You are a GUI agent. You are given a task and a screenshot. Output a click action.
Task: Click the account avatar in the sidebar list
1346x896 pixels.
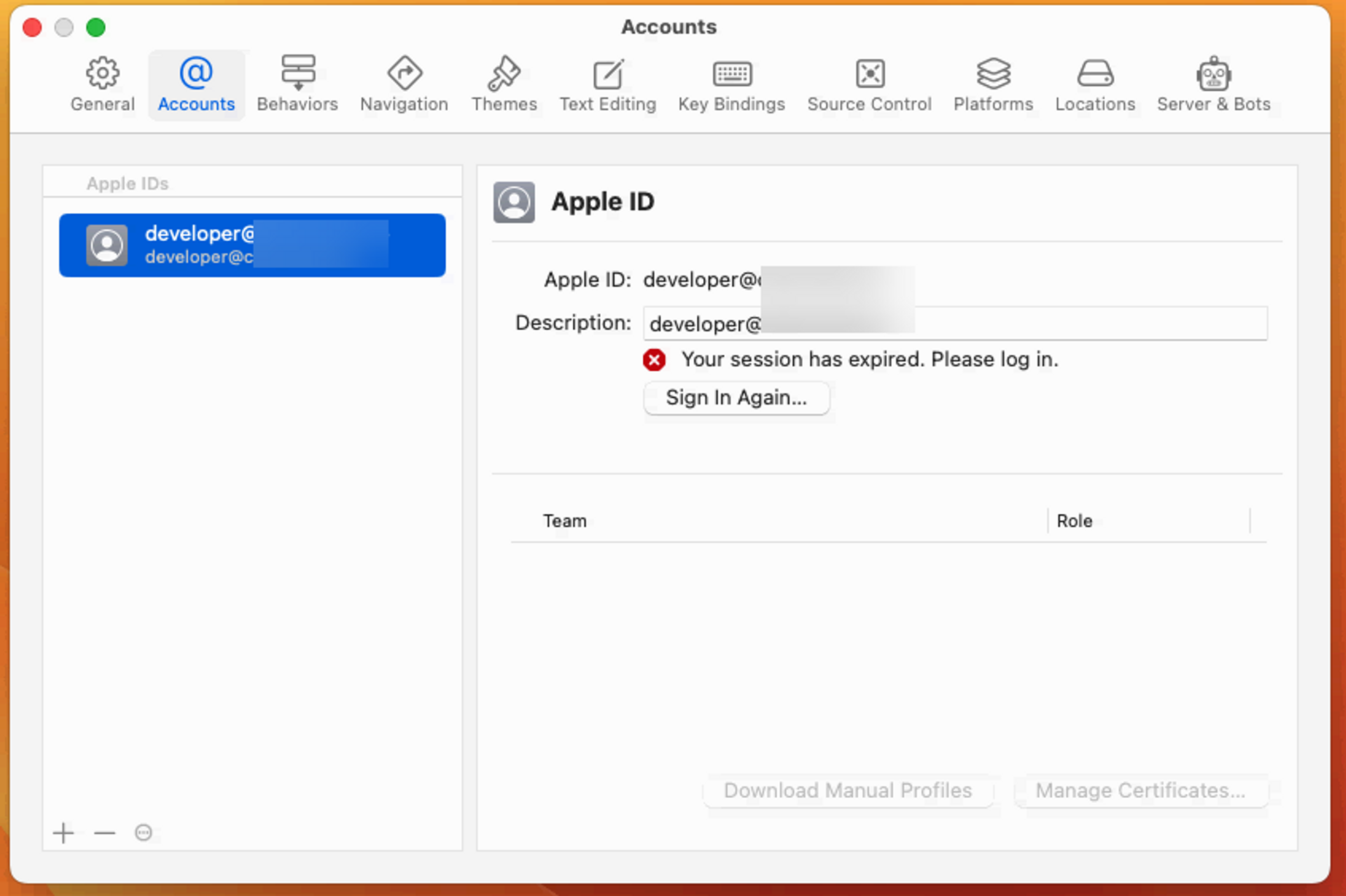click(107, 245)
